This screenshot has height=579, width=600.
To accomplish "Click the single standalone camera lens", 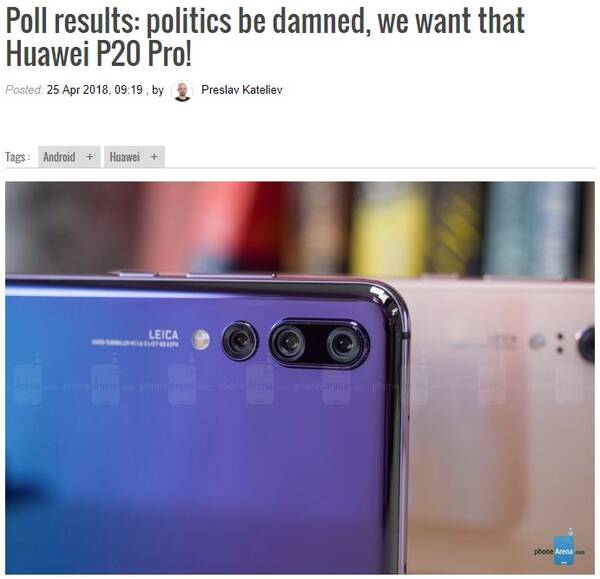I will [240, 340].
